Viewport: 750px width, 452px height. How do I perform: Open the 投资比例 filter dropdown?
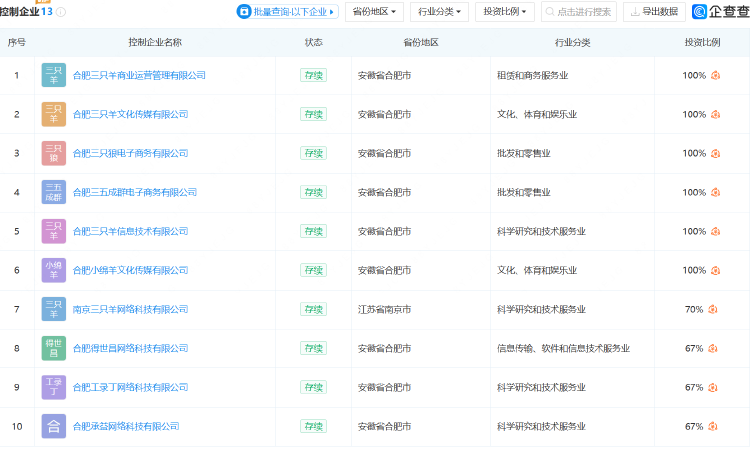[505, 12]
